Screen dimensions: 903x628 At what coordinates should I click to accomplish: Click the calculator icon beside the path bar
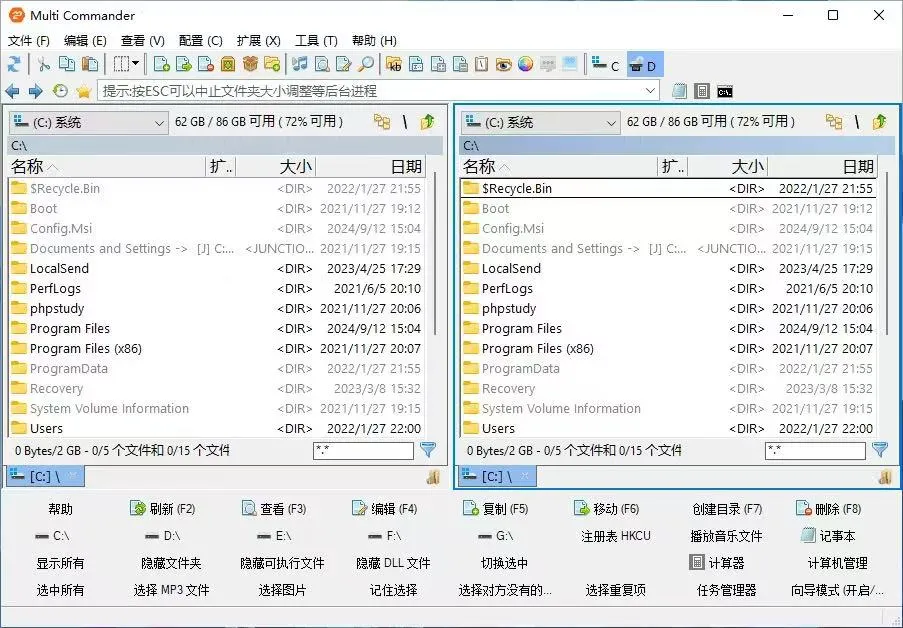click(703, 90)
